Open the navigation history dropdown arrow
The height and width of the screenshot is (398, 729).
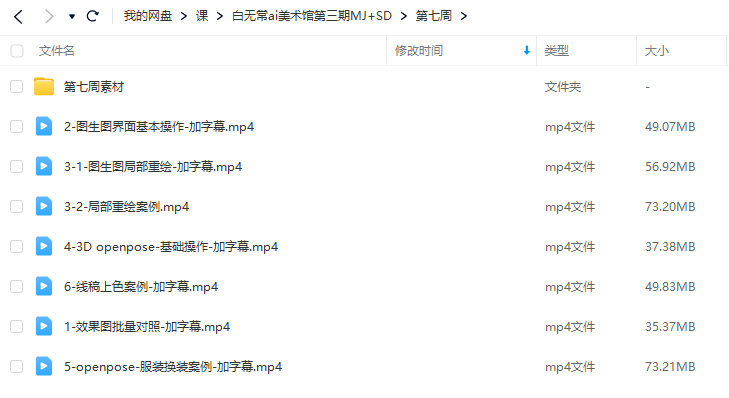[72, 17]
